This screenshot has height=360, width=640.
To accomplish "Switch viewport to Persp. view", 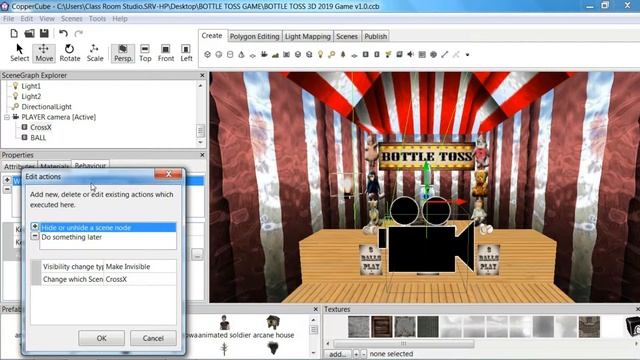I will (123, 53).
